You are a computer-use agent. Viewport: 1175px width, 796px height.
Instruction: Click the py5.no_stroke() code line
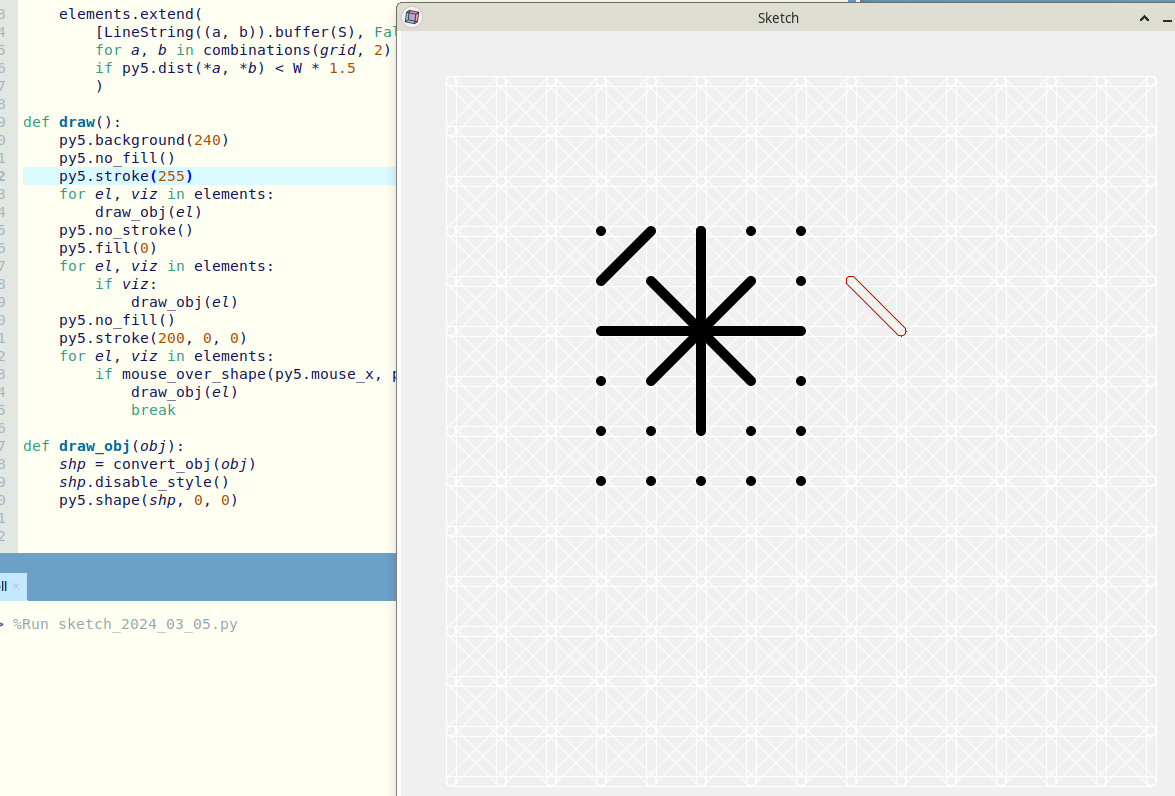point(126,230)
